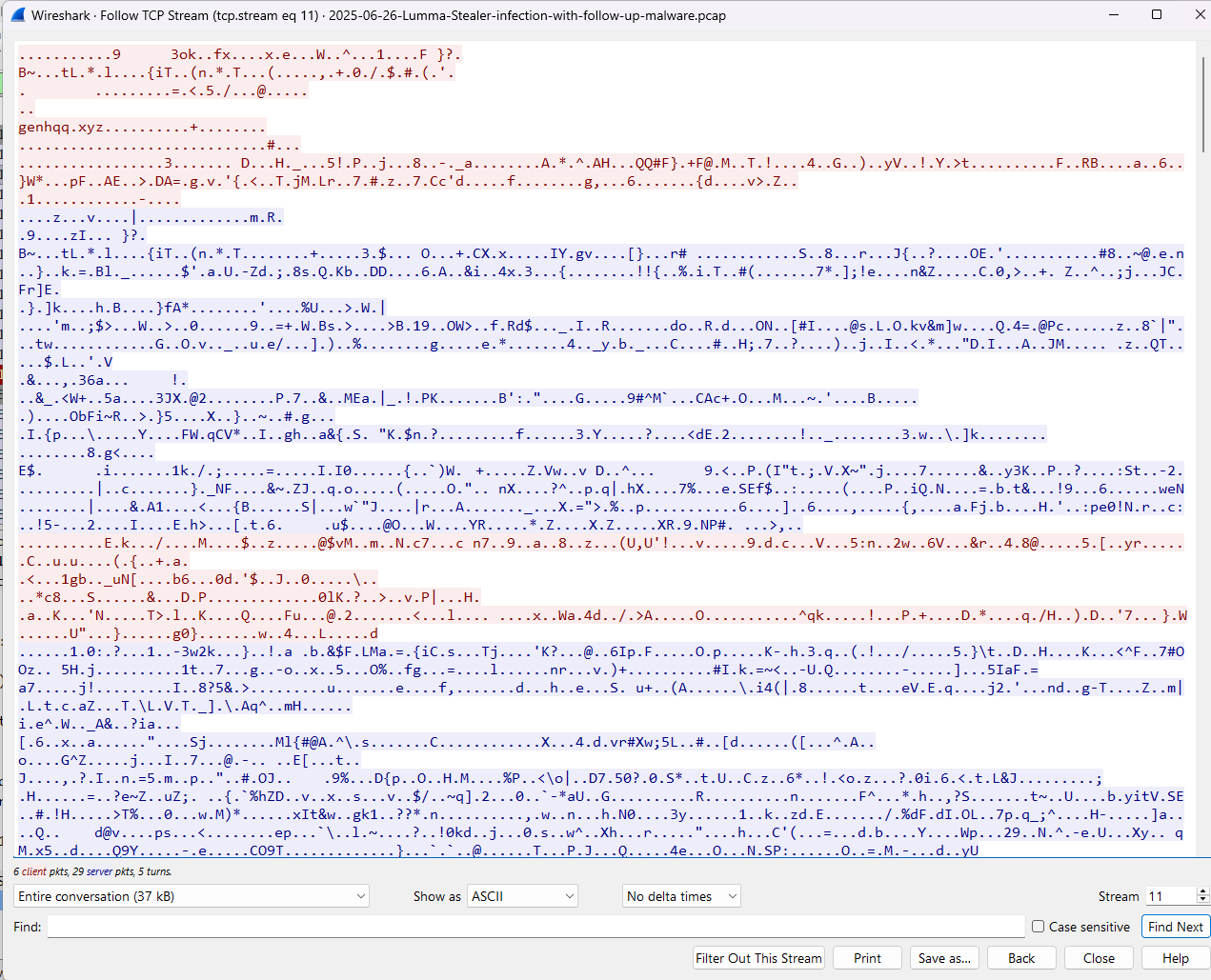Decrement the Stream number stepper
This screenshot has width=1211, height=980.
click(x=1202, y=901)
